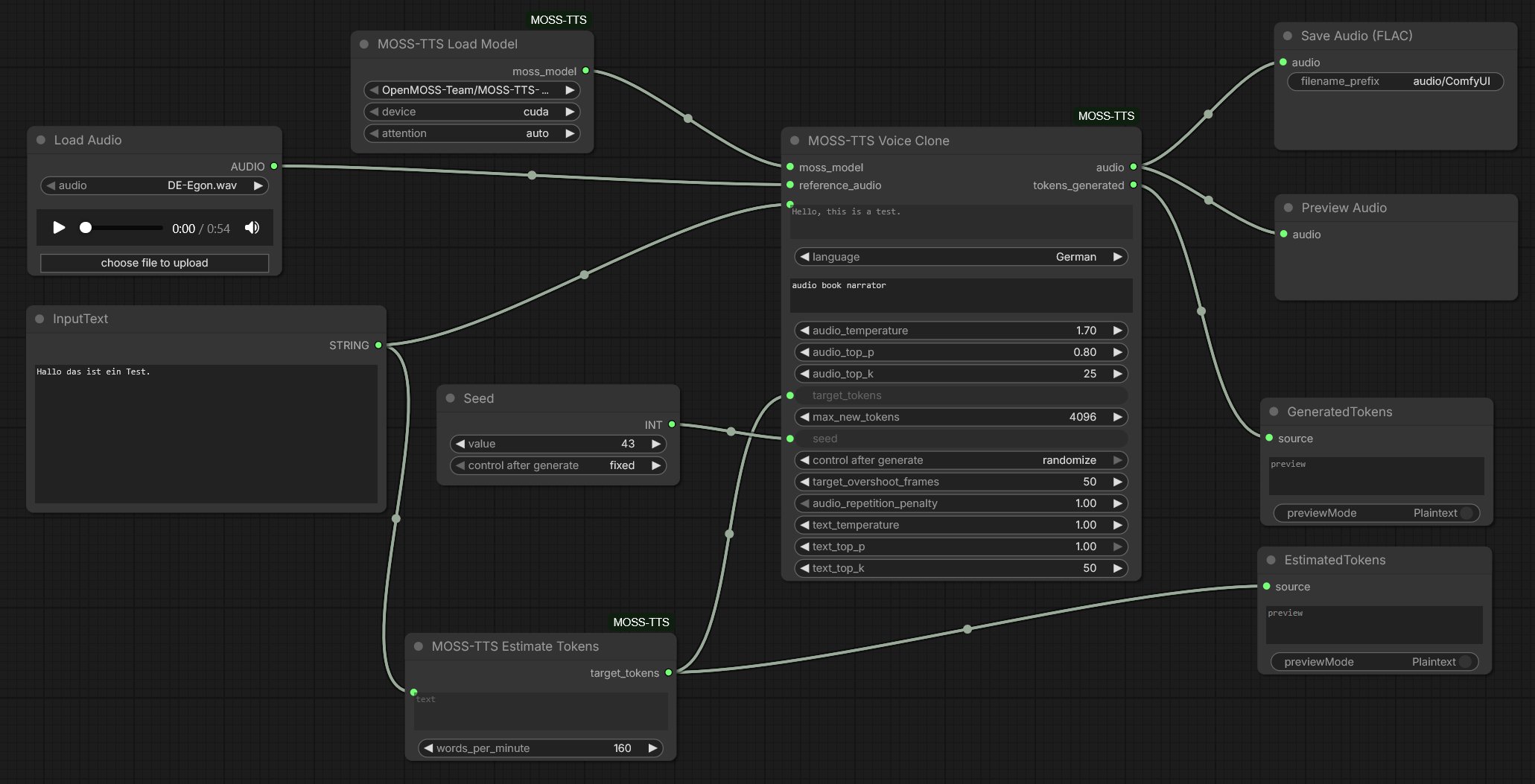Collapse the MOSS-TTS Load Model node
The height and width of the screenshot is (784, 1535).
(x=364, y=44)
